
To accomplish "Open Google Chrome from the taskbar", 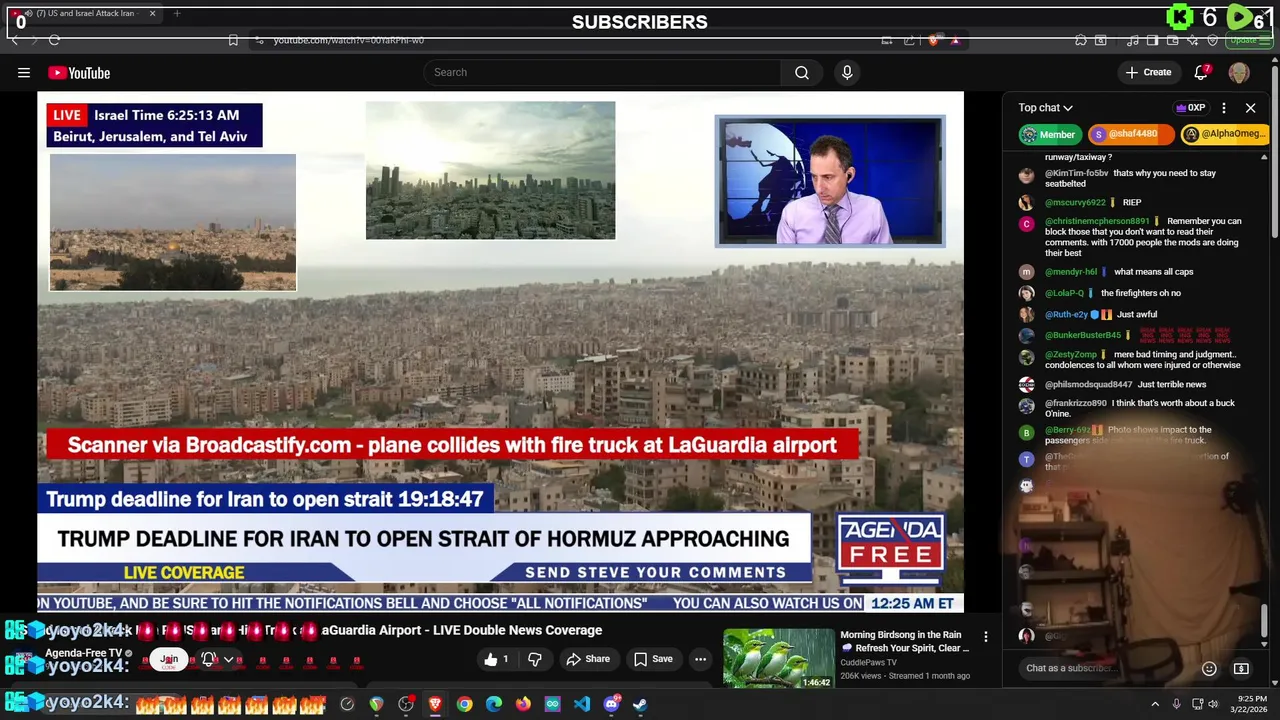I will (x=464, y=704).
